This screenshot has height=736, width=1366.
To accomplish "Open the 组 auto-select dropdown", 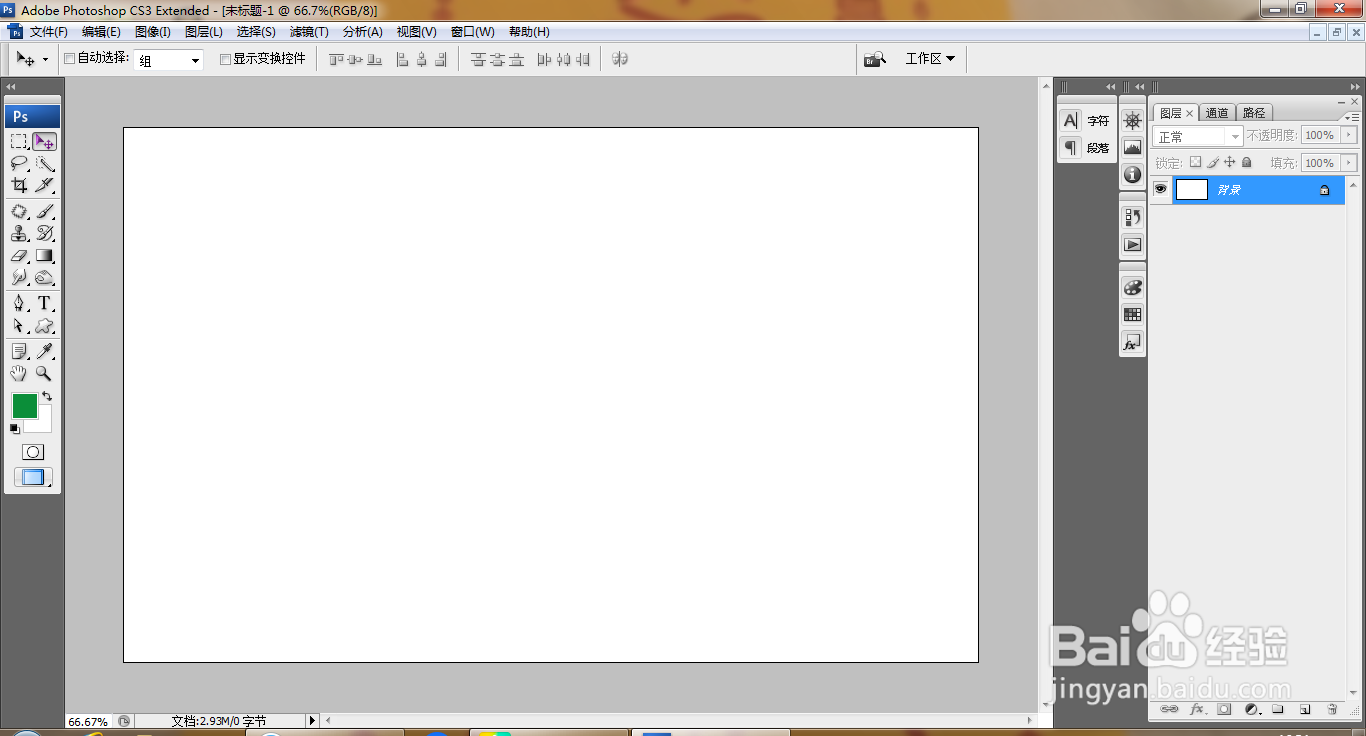I will 169,60.
